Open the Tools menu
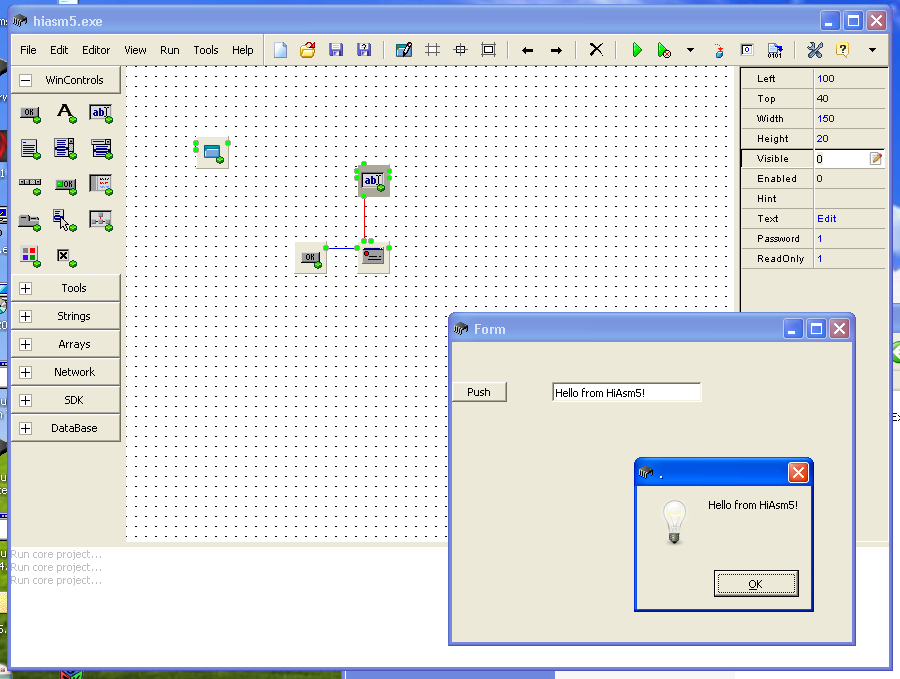Screen dimensions: 900x679 click(x=205, y=50)
